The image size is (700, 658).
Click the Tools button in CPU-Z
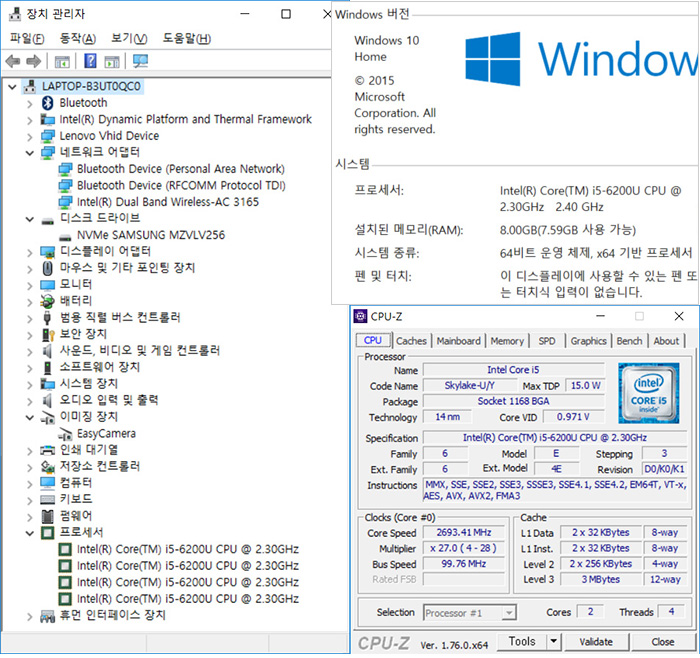pyautogui.click(x=522, y=641)
